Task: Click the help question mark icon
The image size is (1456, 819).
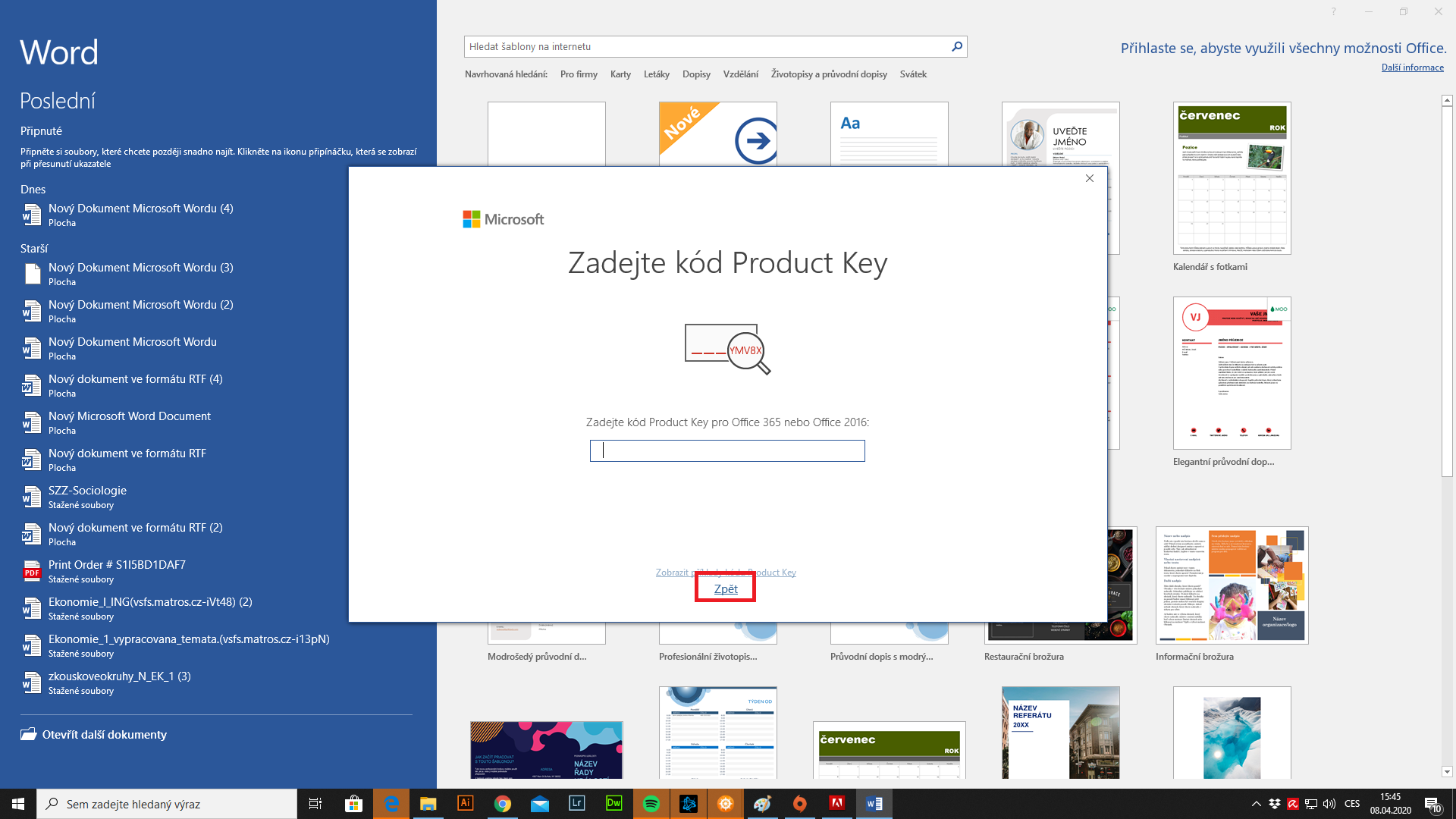Action: coord(1334,11)
